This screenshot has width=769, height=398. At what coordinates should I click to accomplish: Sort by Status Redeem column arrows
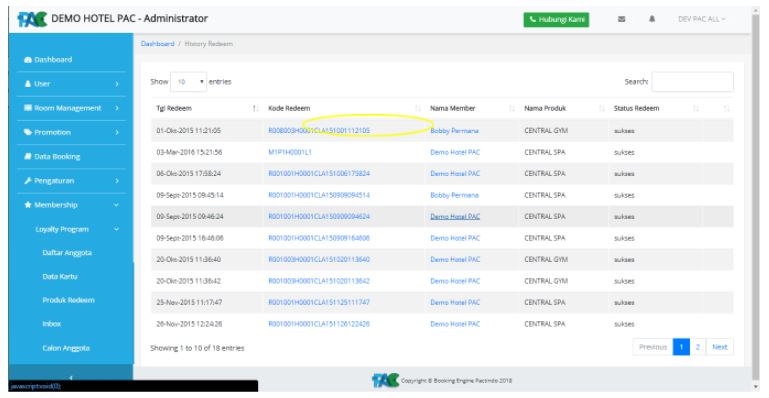(696, 108)
